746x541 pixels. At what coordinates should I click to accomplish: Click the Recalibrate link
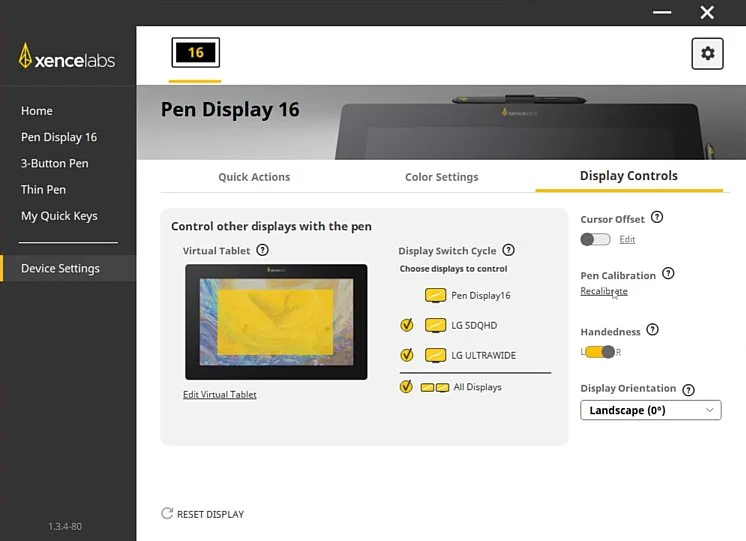click(x=604, y=291)
